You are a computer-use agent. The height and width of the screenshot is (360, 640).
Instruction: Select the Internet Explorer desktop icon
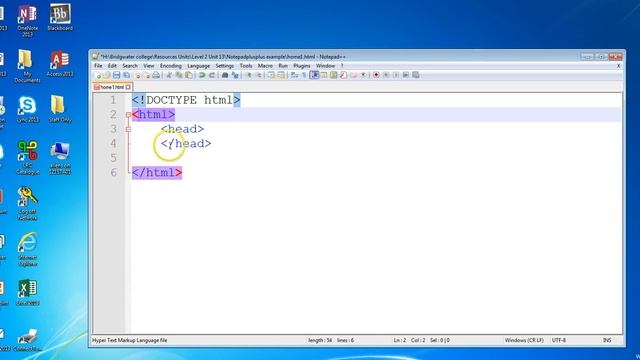(28, 249)
